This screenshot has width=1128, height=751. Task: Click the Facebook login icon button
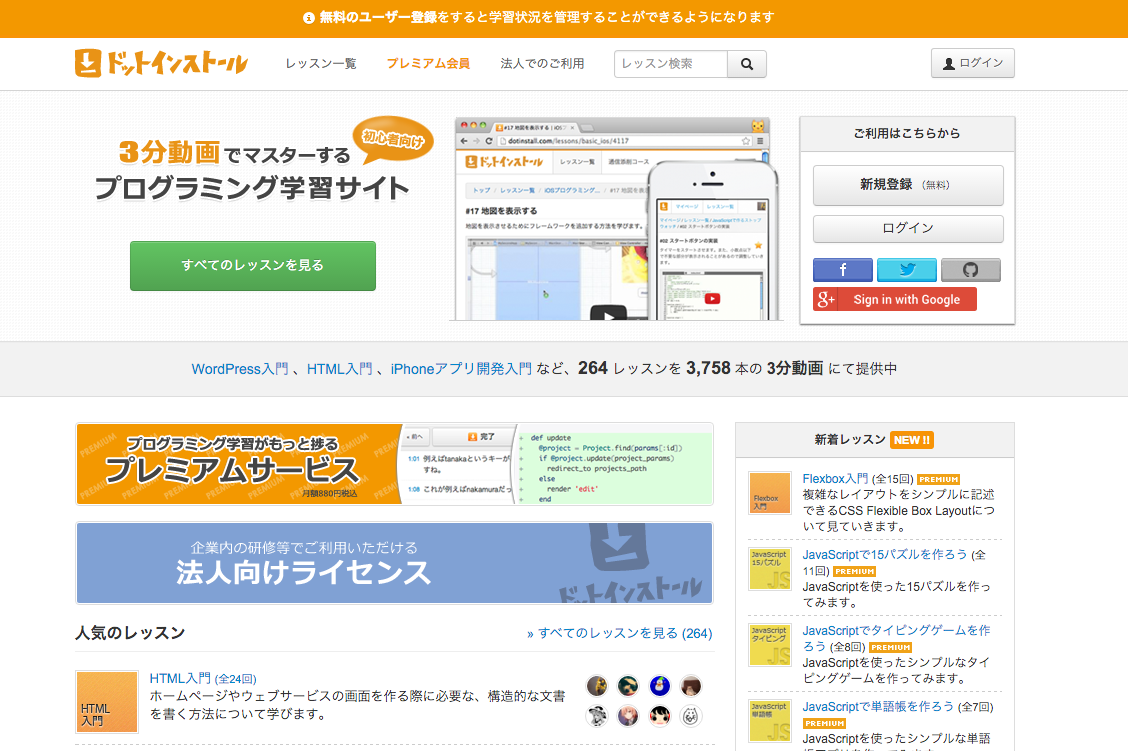coord(842,270)
